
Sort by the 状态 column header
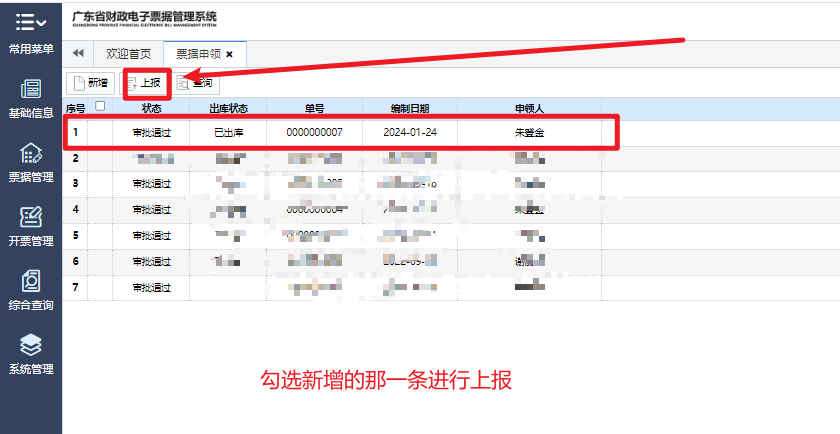[x=151, y=107]
